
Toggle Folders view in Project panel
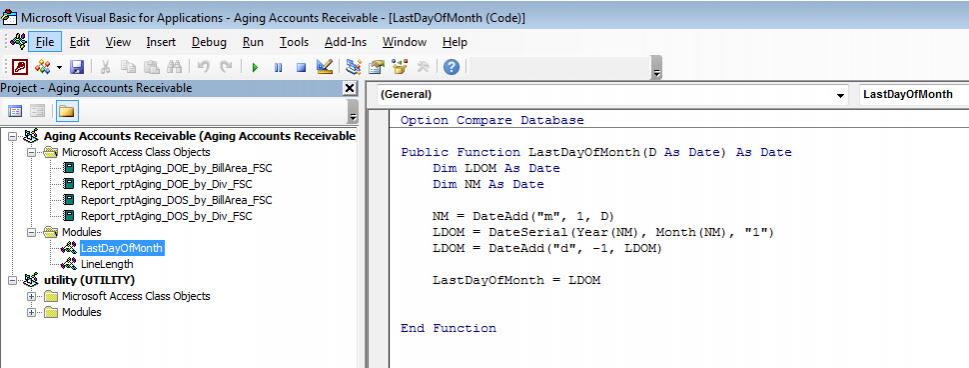pyautogui.click(x=66, y=111)
